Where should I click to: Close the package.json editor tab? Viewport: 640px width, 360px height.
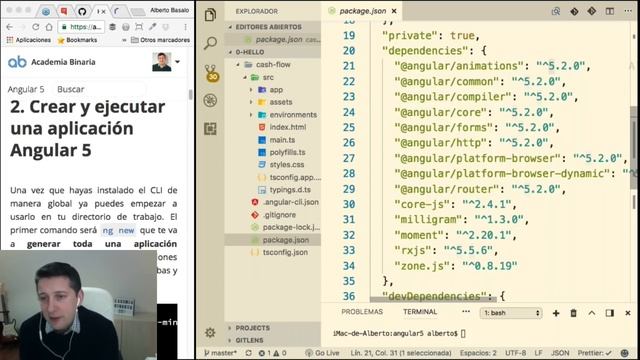click(394, 11)
